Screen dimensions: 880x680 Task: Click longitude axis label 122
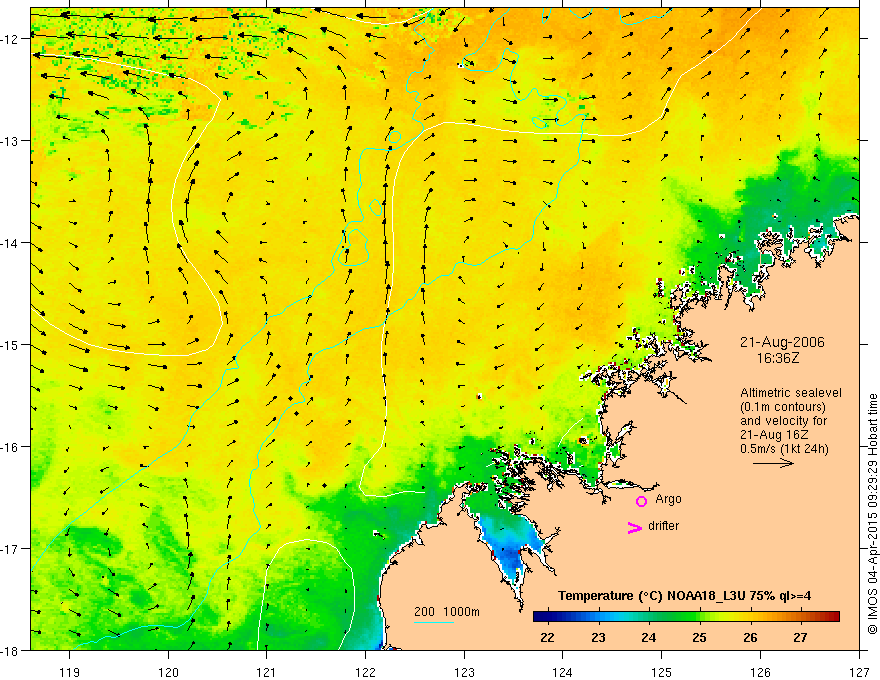pyautogui.click(x=365, y=672)
